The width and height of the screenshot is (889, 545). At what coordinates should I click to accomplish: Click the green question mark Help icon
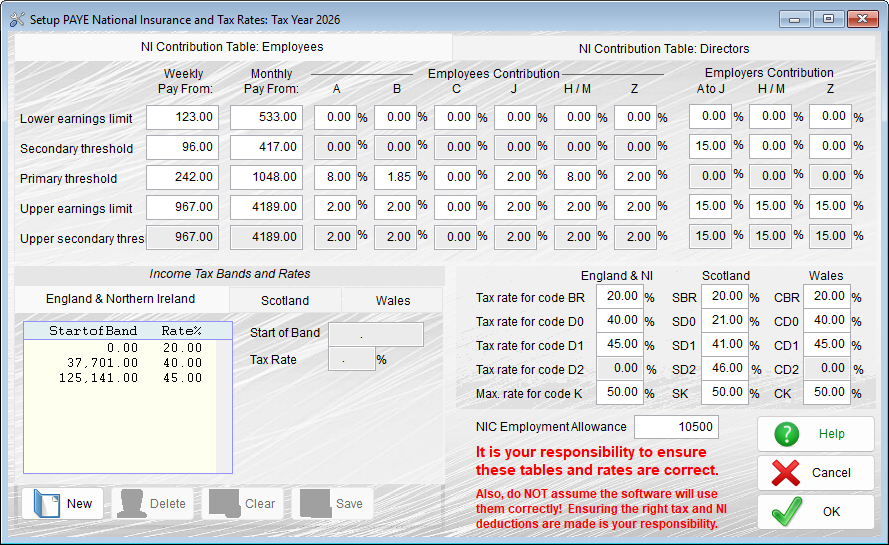[x=786, y=434]
